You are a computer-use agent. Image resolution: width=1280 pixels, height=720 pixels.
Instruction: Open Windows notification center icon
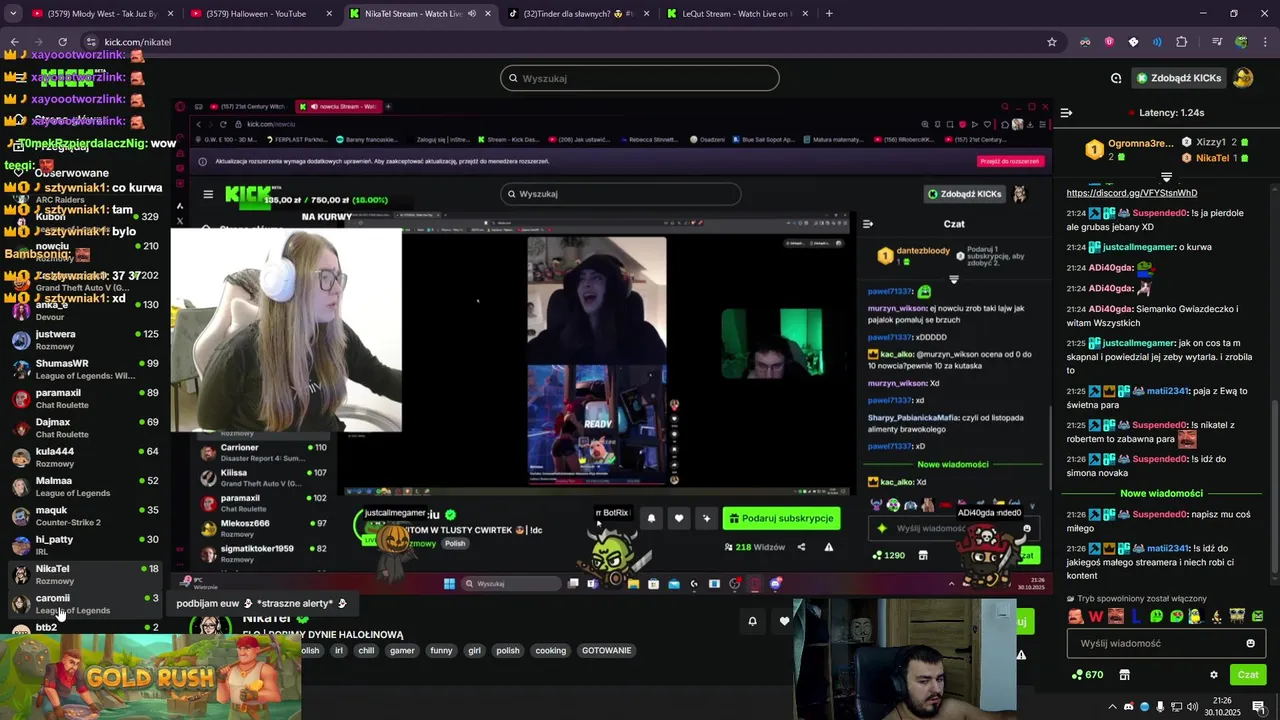point(1259,707)
